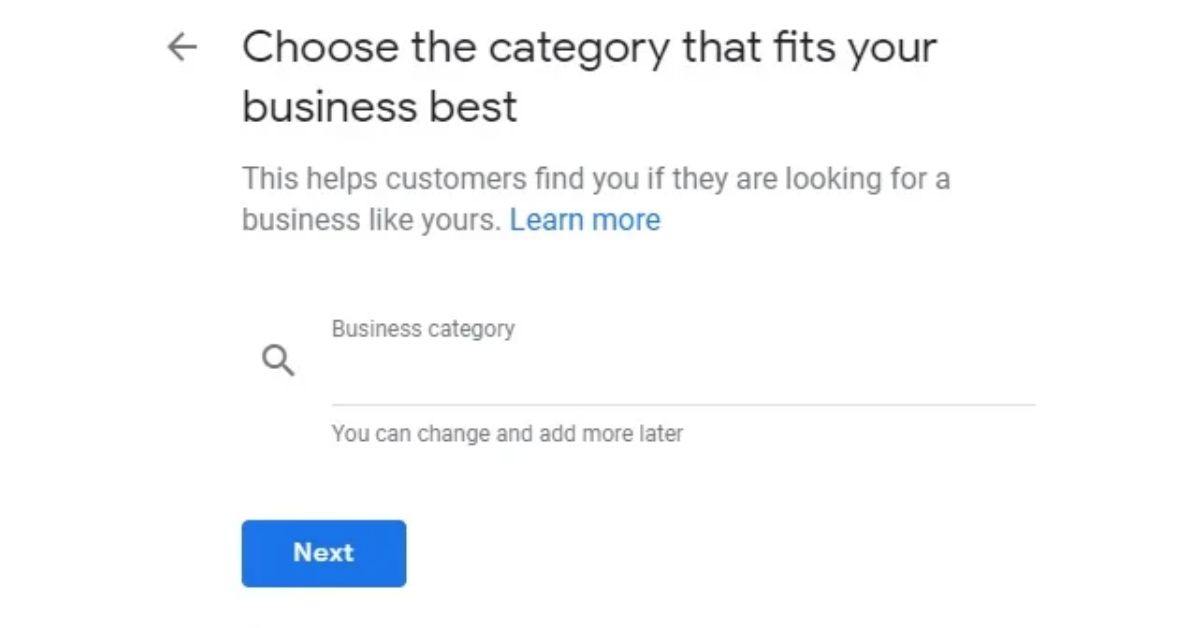This screenshot has width=1200, height=628.
Task: Click the underline beneath the category field
Action: (682, 405)
